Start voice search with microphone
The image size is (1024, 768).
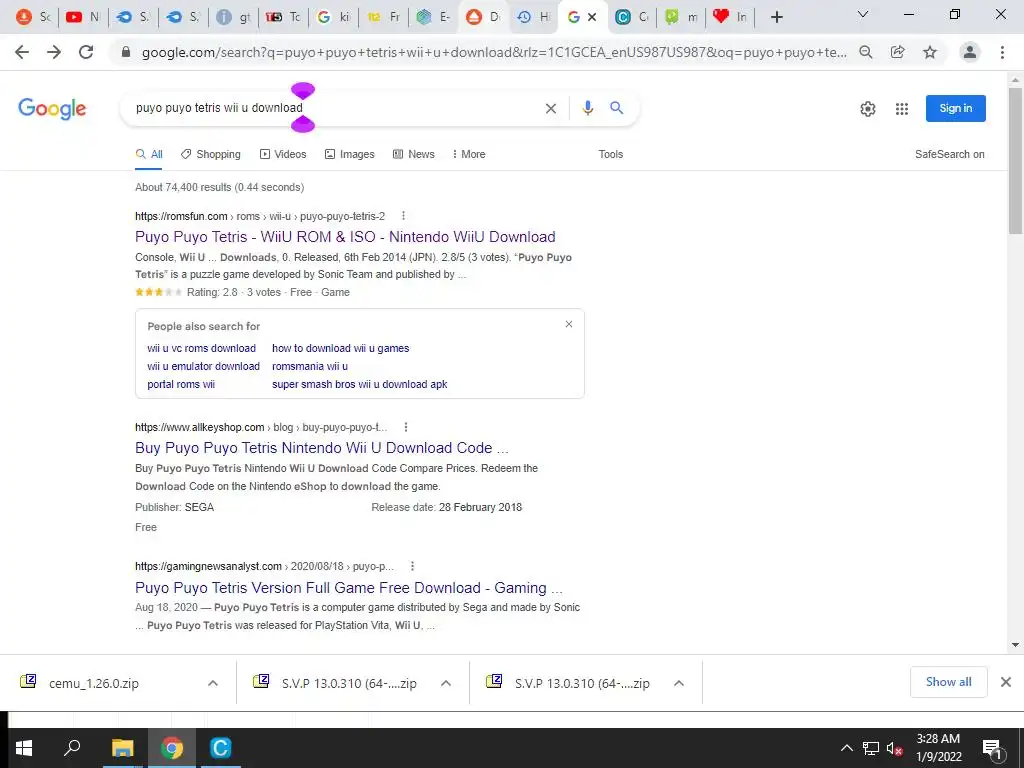[x=588, y=108]
